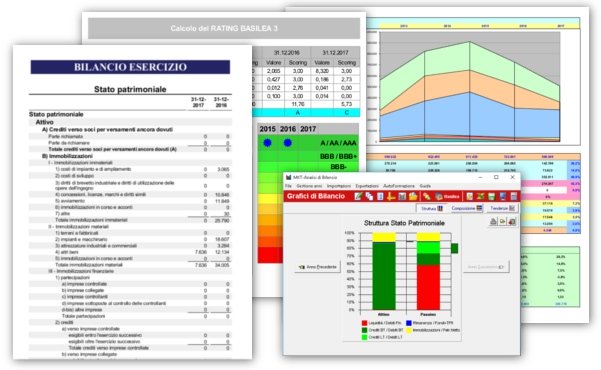Click the blue Rimanenze legend swatch

pyautogui.click(x=409, y=323)
